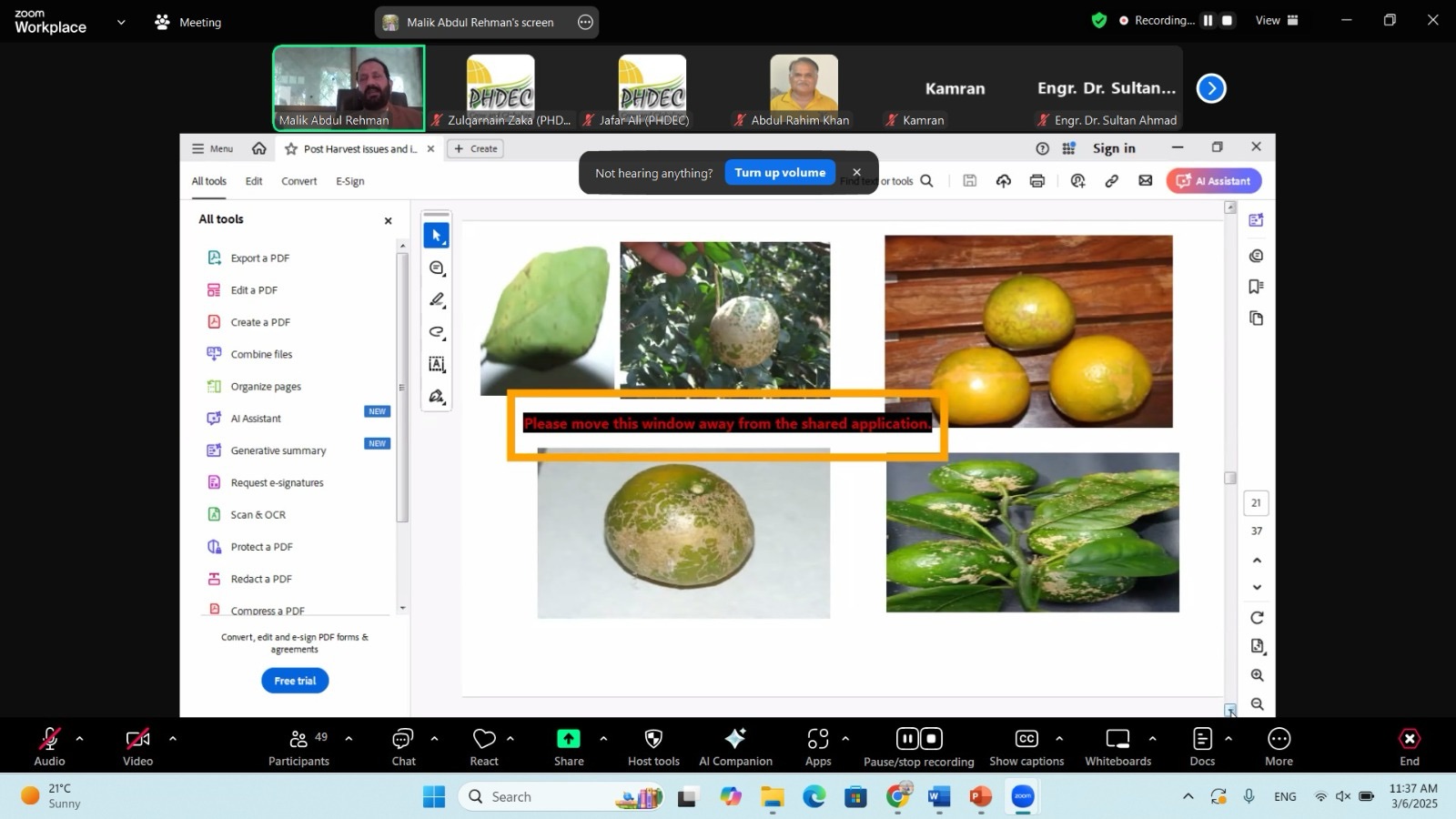Open the Zoom Workplace dropdown chevron
The image size is (1456, 819).
pyautogui.click(x=121, y=22)
